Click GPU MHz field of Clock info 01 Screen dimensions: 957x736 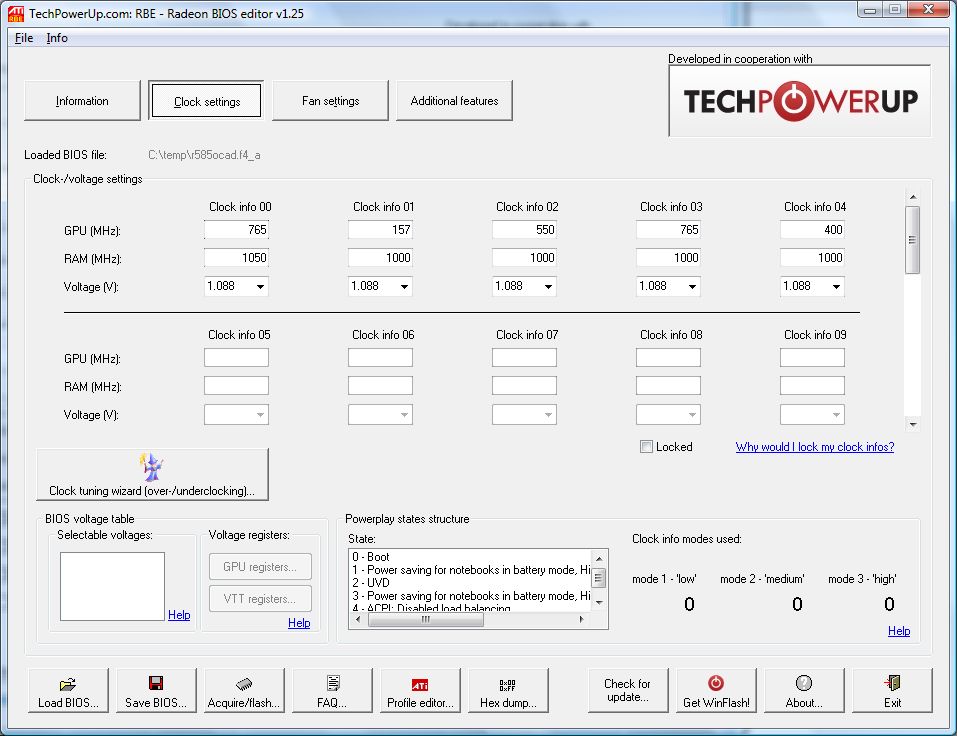point(380,229)
